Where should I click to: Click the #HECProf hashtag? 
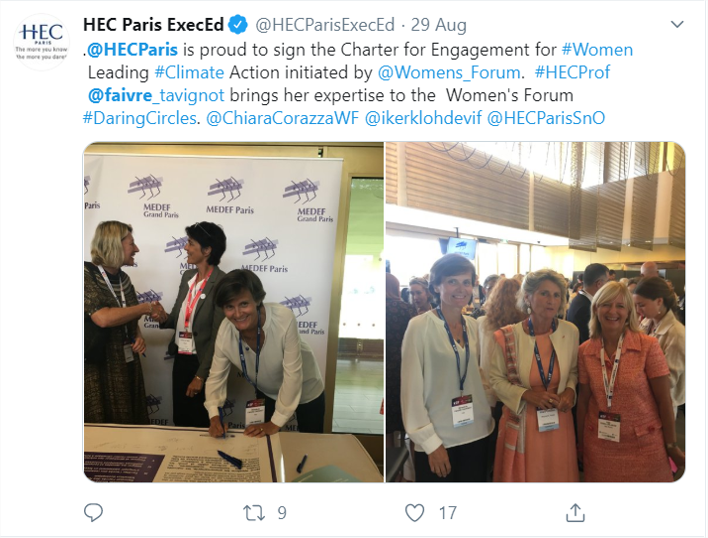572,72
